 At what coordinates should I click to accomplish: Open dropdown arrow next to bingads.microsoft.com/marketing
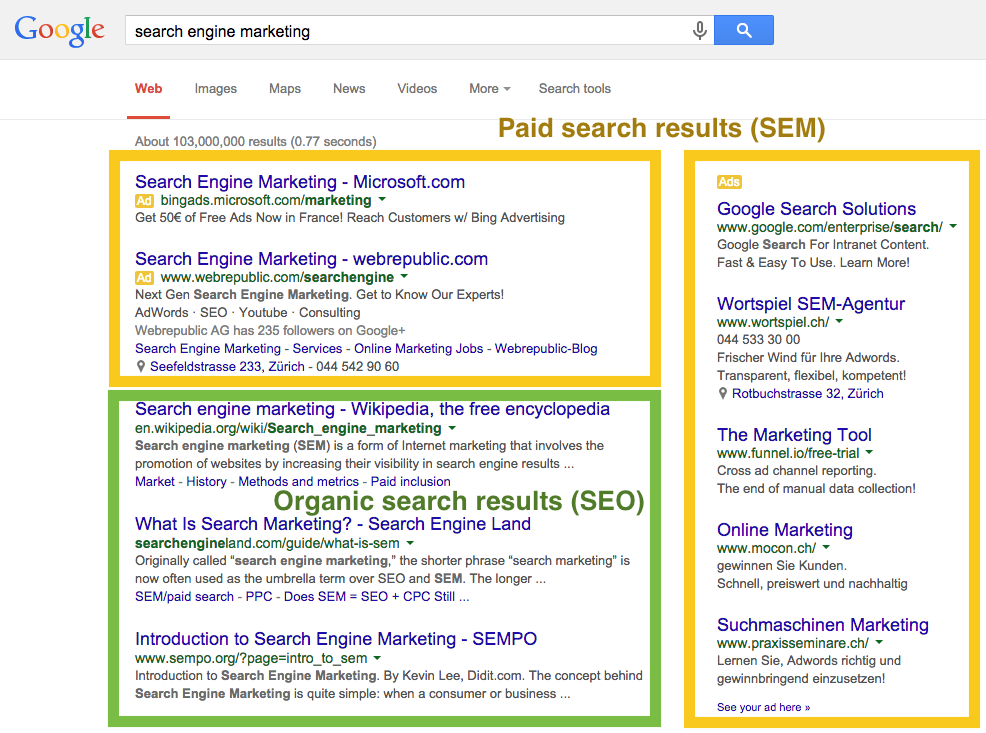tap(382, 200)
